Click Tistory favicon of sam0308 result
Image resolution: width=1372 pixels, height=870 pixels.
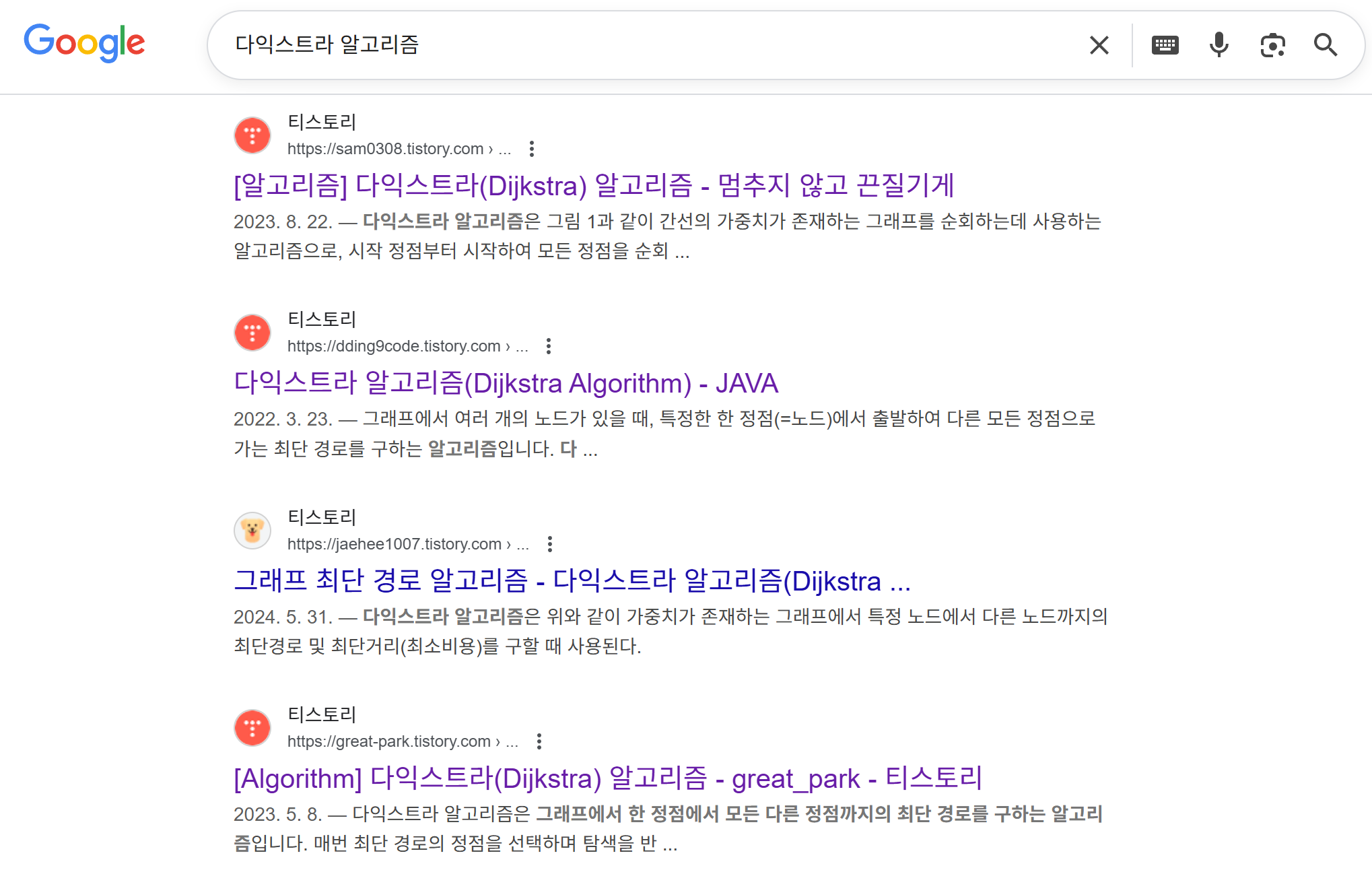(252, 135)
